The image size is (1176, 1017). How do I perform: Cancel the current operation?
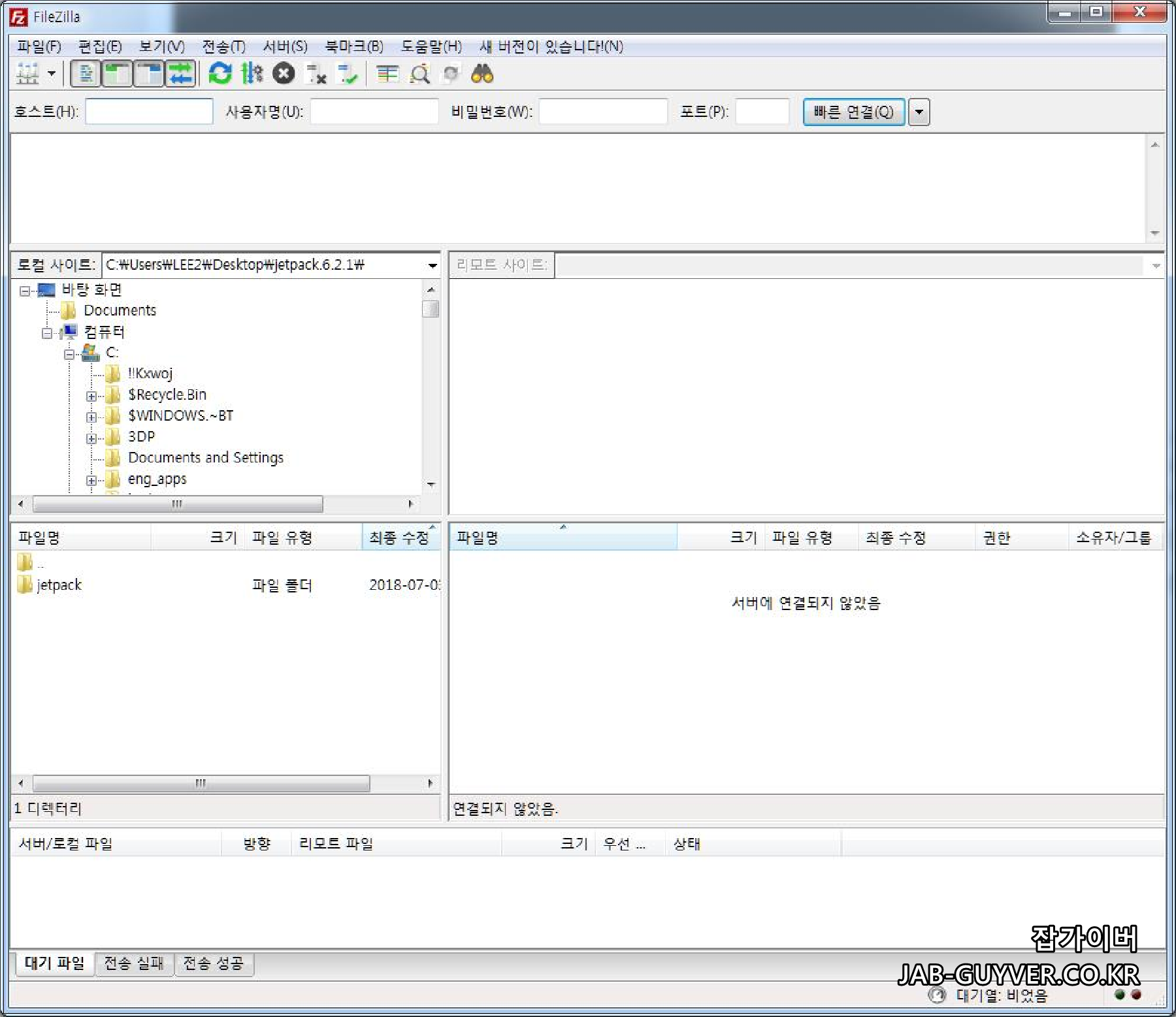coord(284,74)
